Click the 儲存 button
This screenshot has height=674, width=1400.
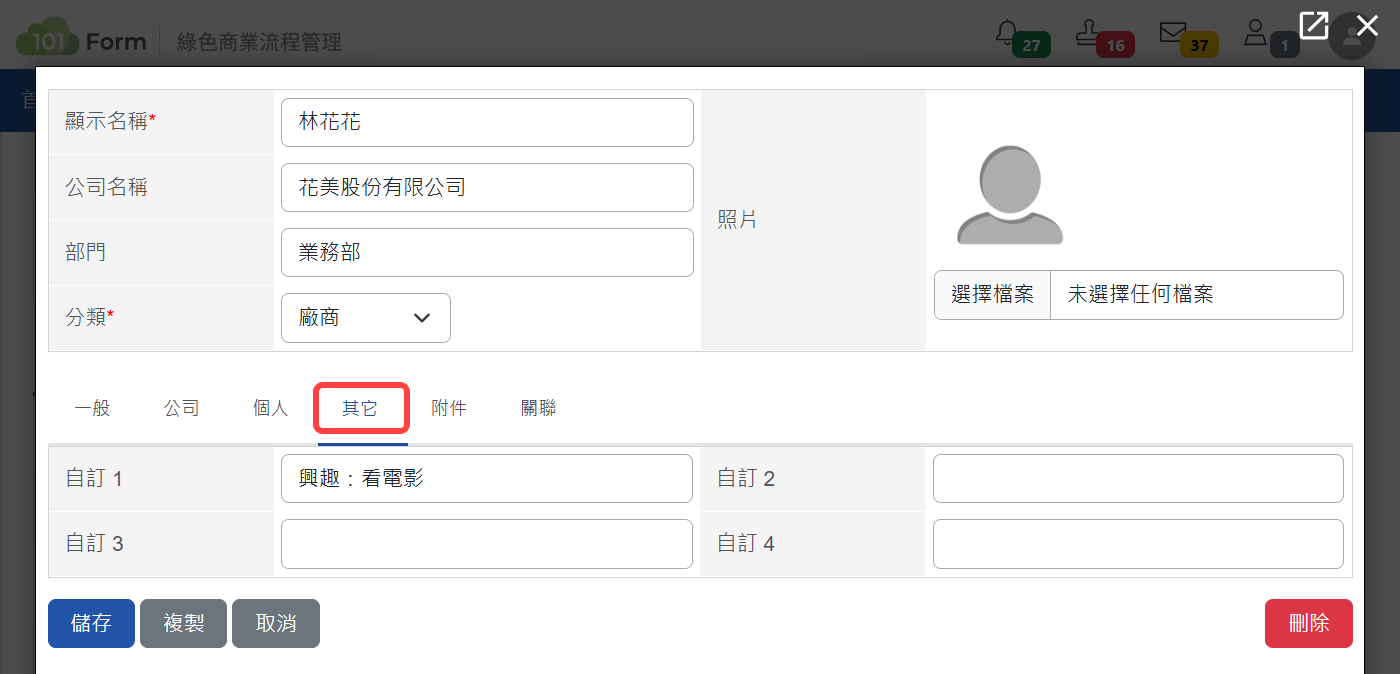[91, 624]
